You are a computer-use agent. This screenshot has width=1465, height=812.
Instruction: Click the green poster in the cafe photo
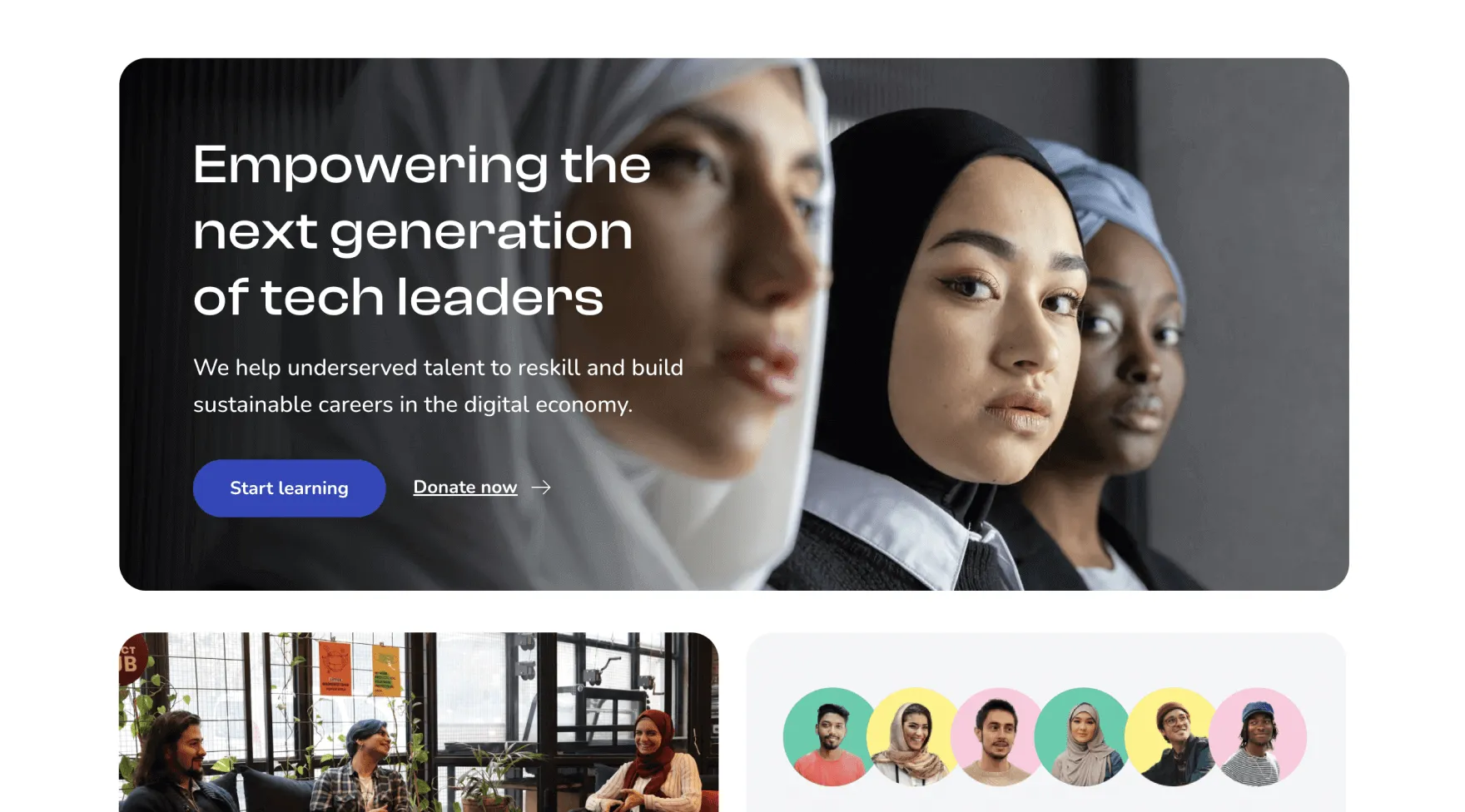click(x=385, y=670)
